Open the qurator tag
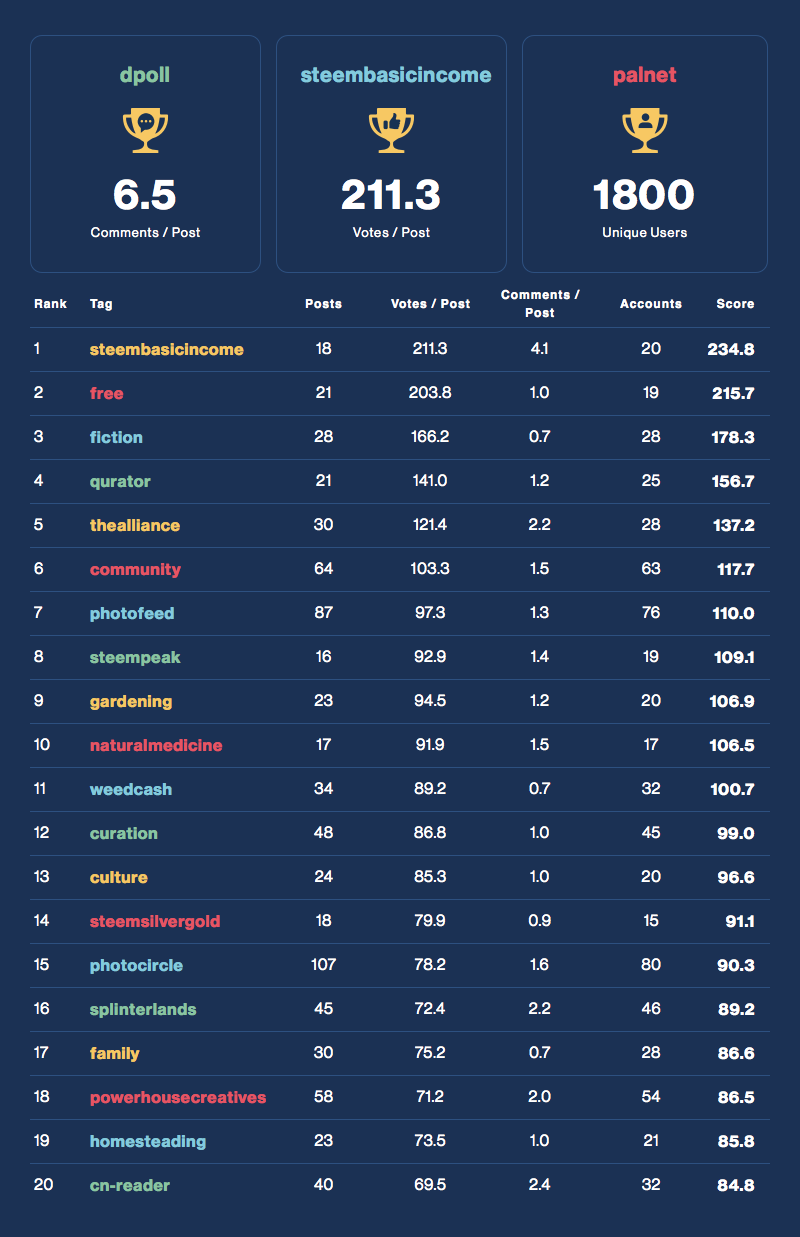This screenshot has width=800, height=1237. click(120, 481)
